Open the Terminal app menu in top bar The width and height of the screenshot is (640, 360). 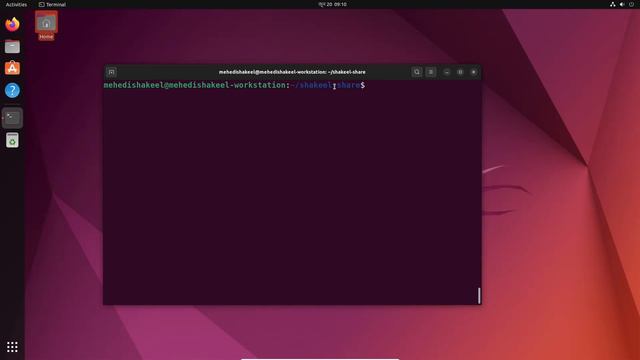point(52,4)
